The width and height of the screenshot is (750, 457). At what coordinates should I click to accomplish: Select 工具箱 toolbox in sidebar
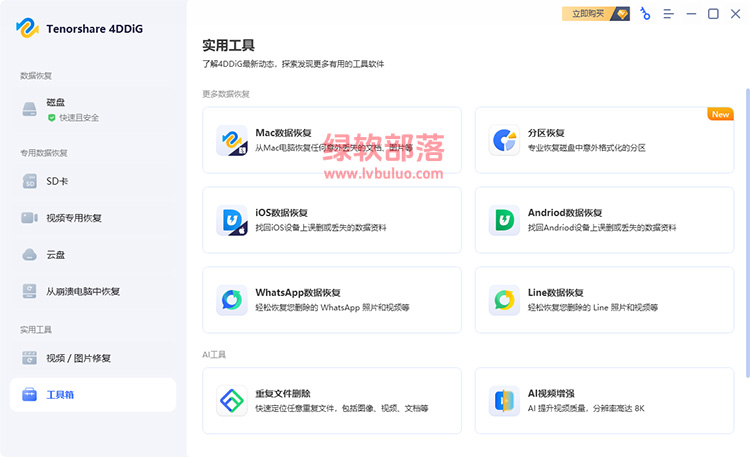(x=93, y=395)
